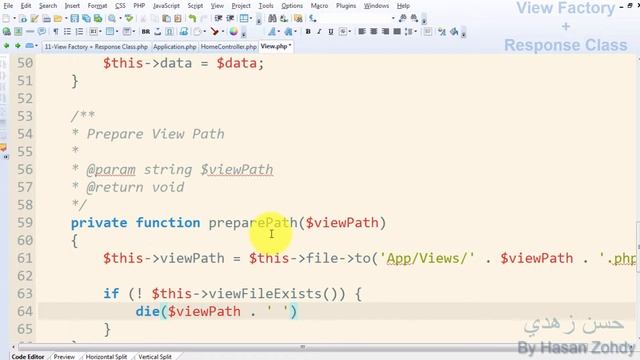640x360 pixels.
Task: Toggle Italic formatting
Action: (x=319, y=31)
